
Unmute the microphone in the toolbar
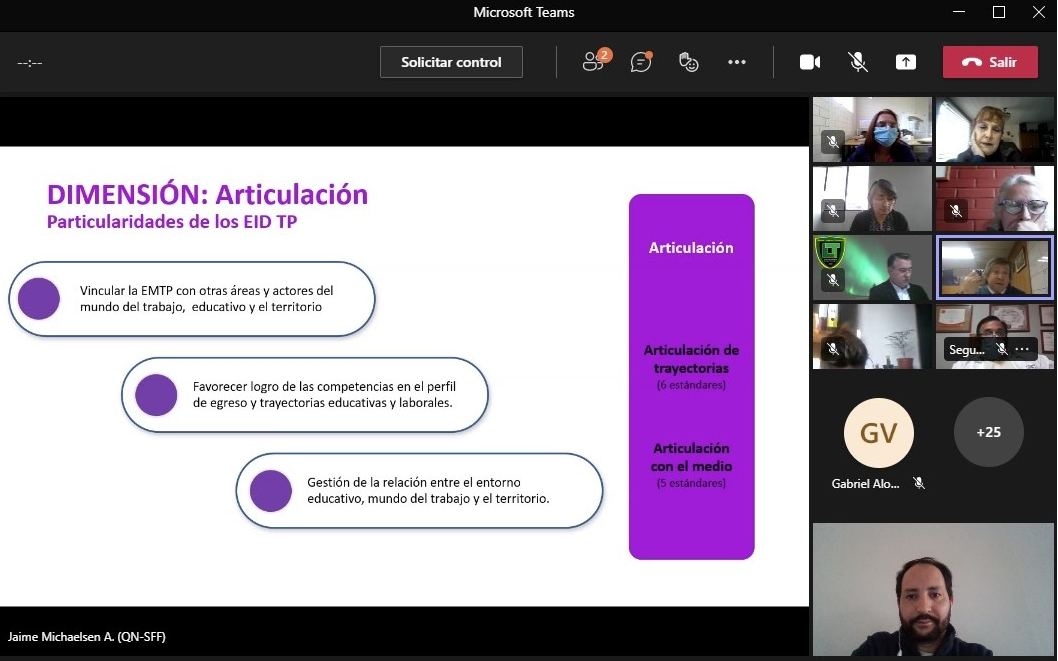pyautogui.click(x=858, y=62)
